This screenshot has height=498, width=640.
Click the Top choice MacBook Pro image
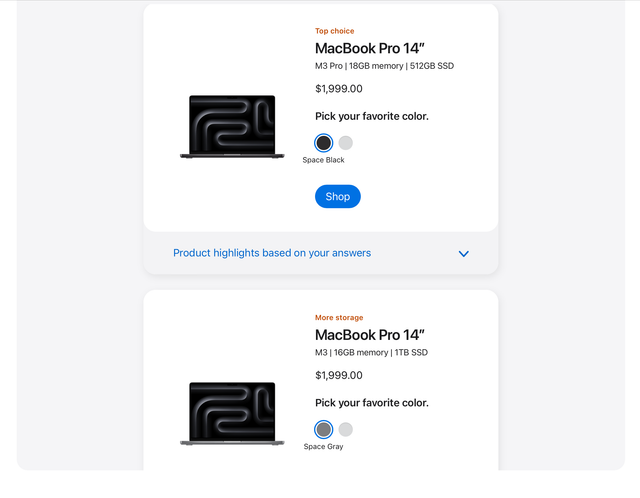tap(228, 127)
